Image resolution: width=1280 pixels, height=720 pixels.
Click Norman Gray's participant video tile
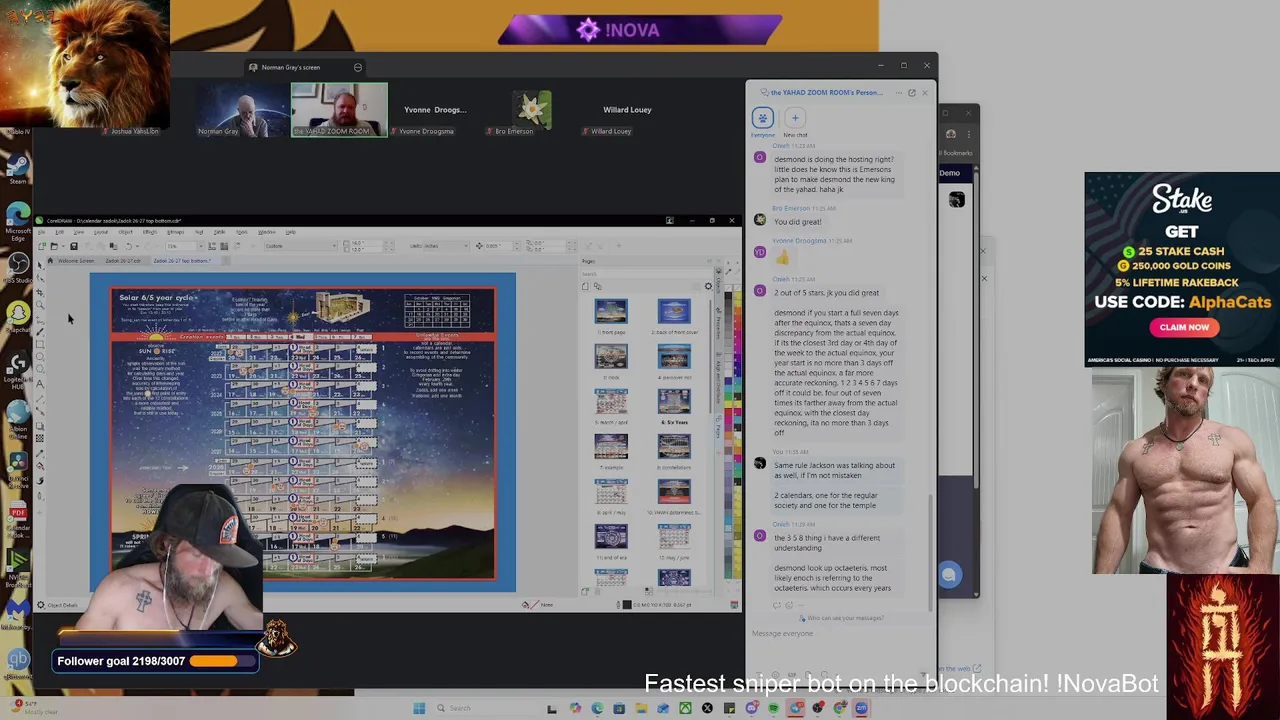pos(244,109)
